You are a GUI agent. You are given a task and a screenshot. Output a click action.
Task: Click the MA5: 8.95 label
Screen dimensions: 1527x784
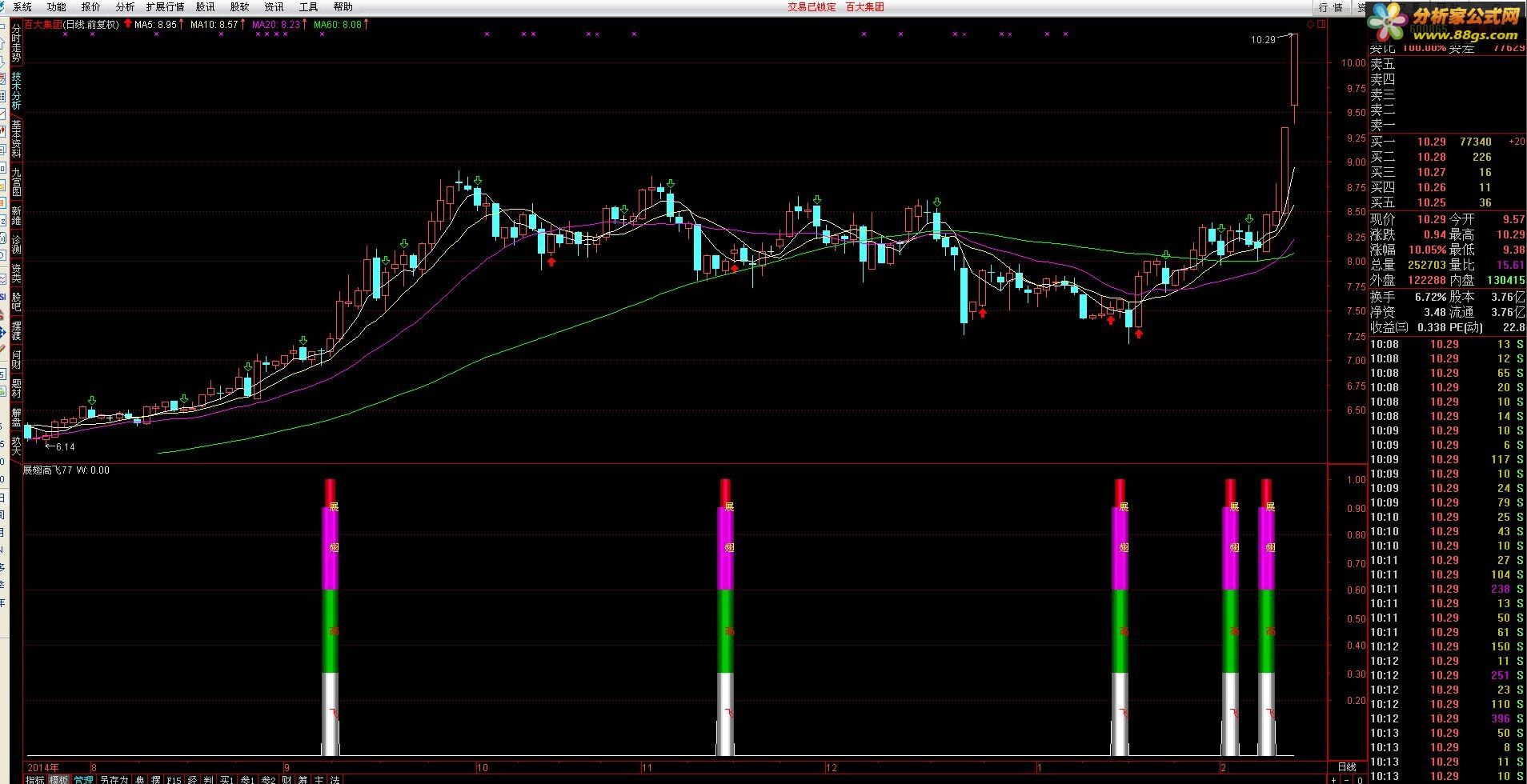point(155,25)
